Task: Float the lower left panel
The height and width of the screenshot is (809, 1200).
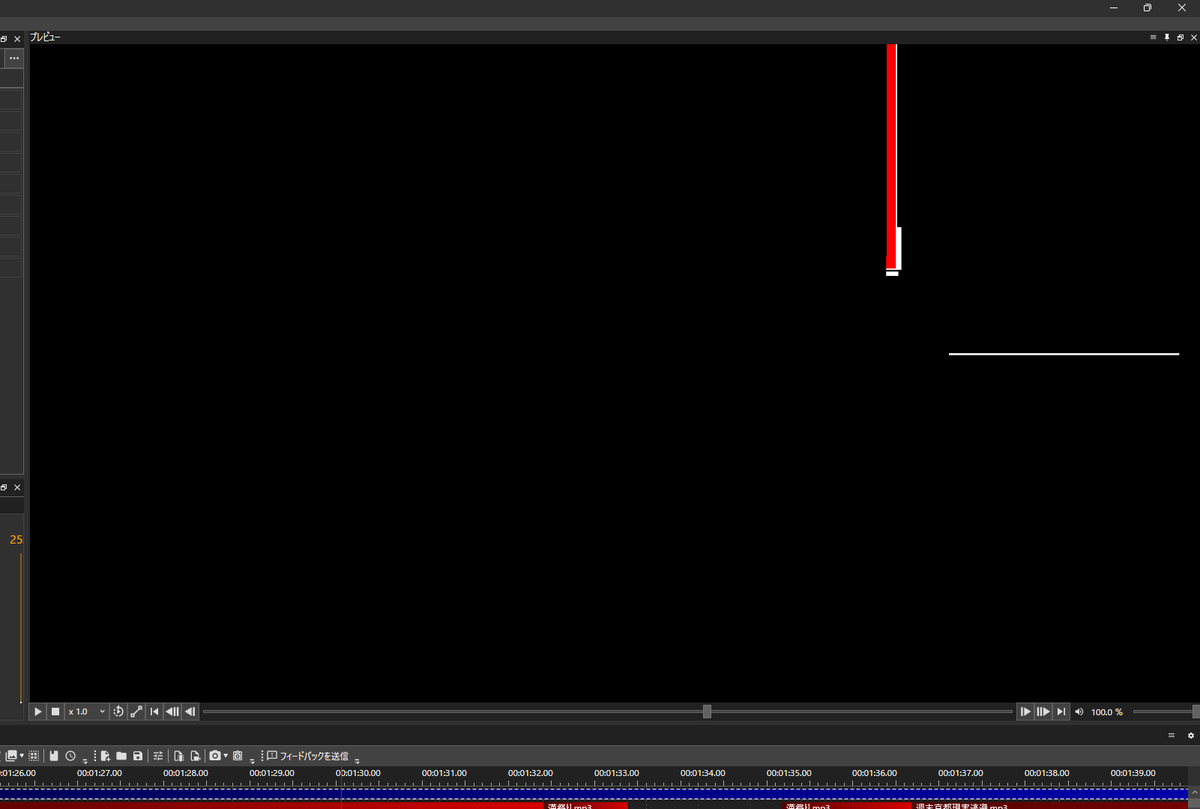Action: tap(4, 487)
